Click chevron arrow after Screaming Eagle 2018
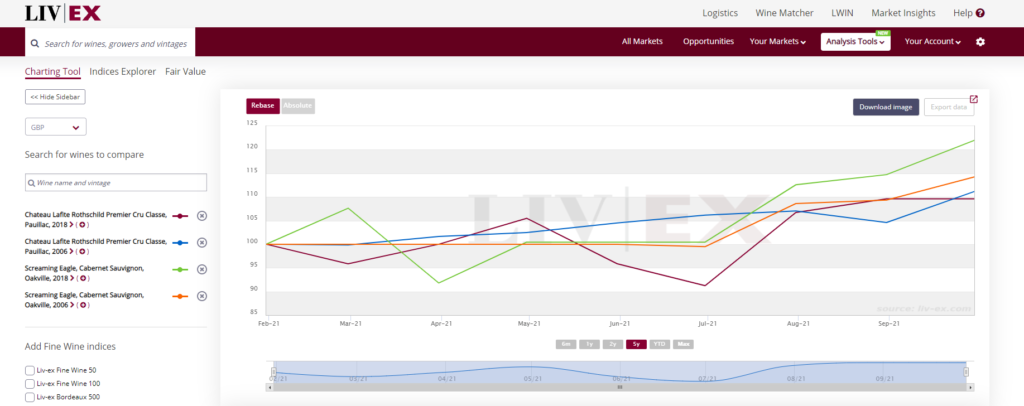Viewport: 1024px width, 406px height. point(72,279)
